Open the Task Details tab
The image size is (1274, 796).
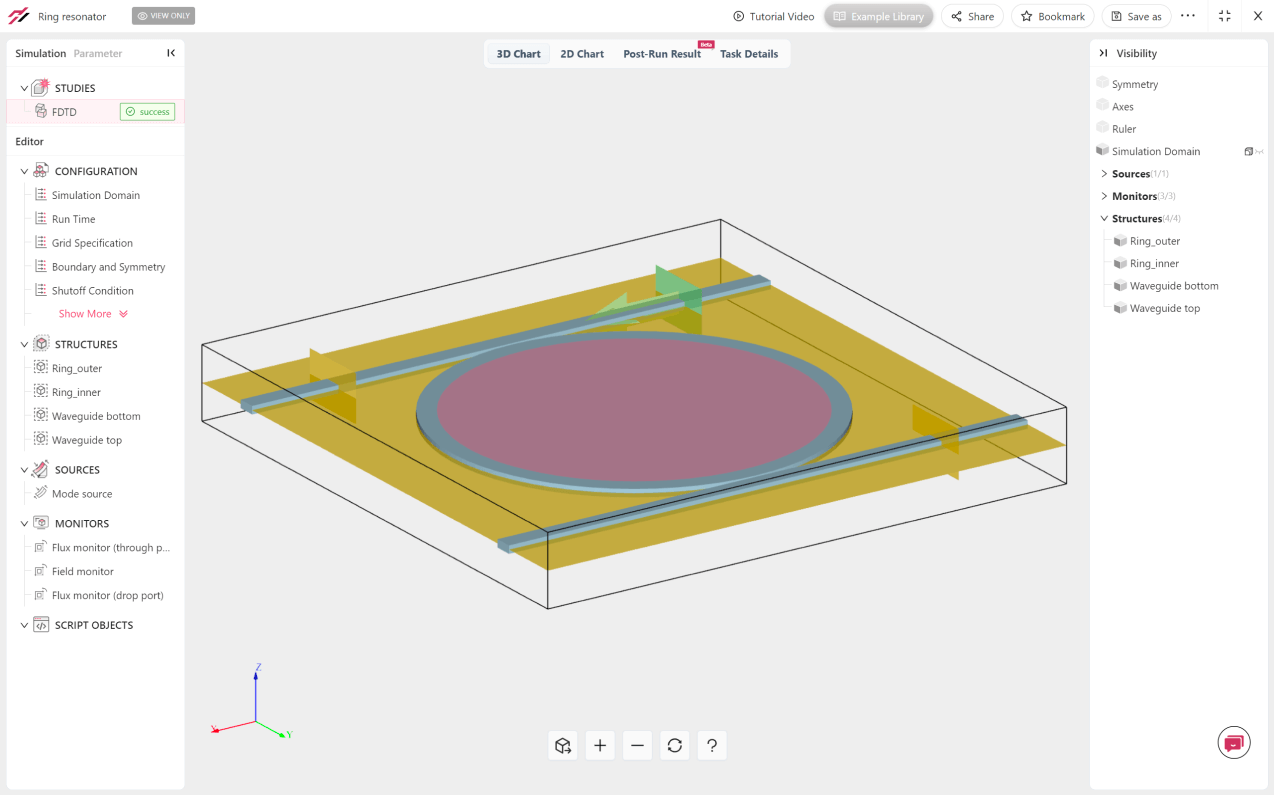[x=748, y=54]
